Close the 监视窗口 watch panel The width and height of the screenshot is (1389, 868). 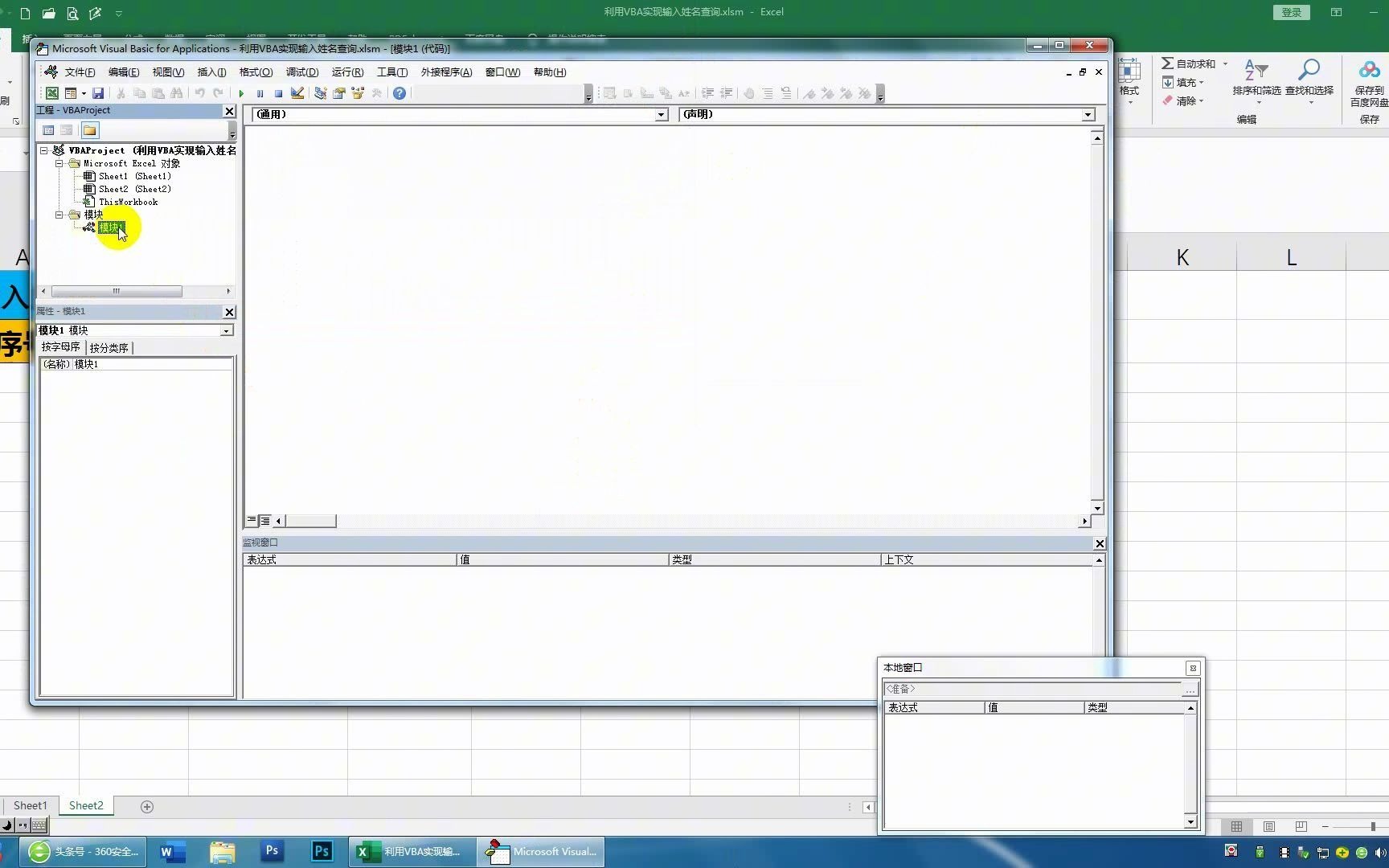[x=1100, y=543]
